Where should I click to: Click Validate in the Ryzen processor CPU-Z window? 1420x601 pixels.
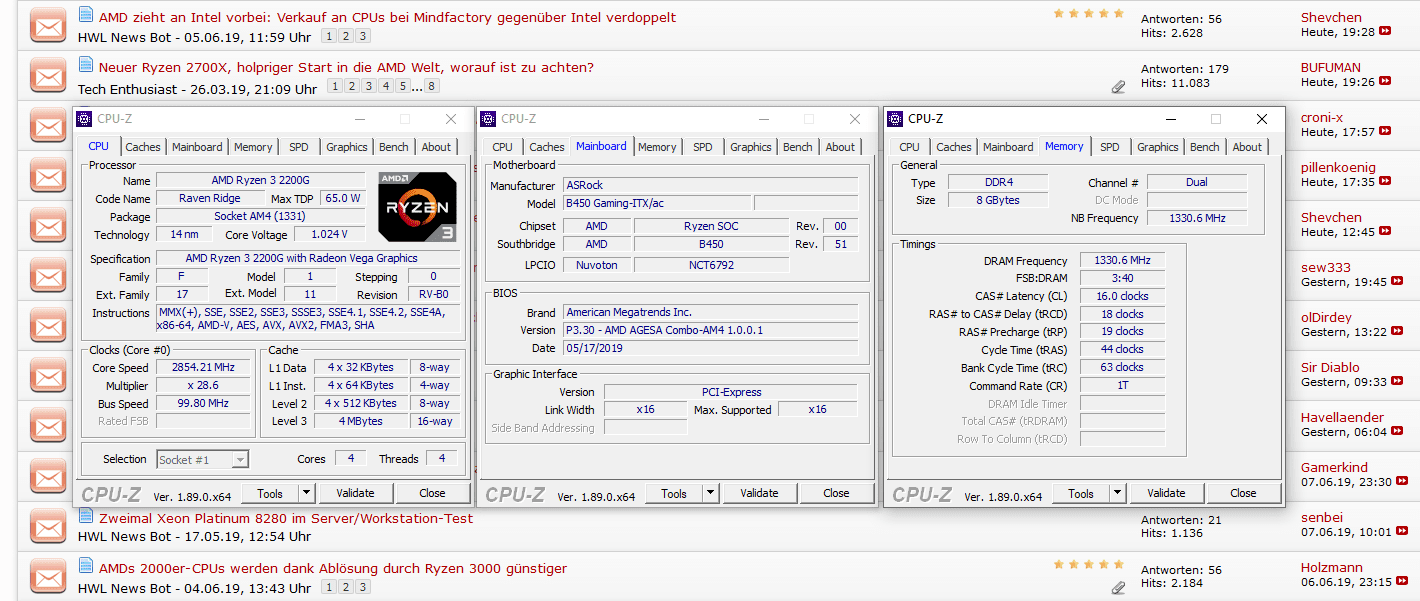355,493
